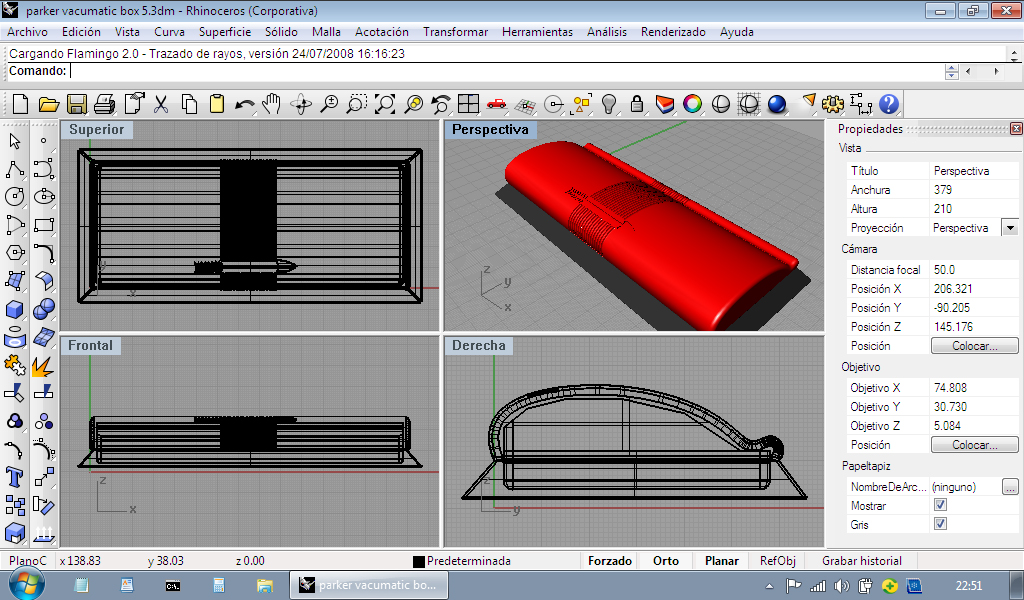This screenshot has width=1024, height=600.
Task: Select the Pan view hand tool
Action: [x=272, y=104]
